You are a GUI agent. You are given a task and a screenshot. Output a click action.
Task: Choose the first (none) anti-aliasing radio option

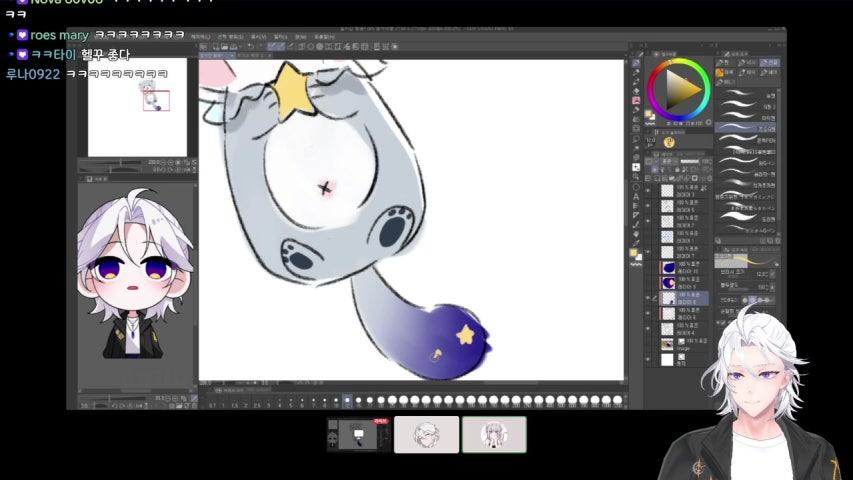[x=745, y=300]
